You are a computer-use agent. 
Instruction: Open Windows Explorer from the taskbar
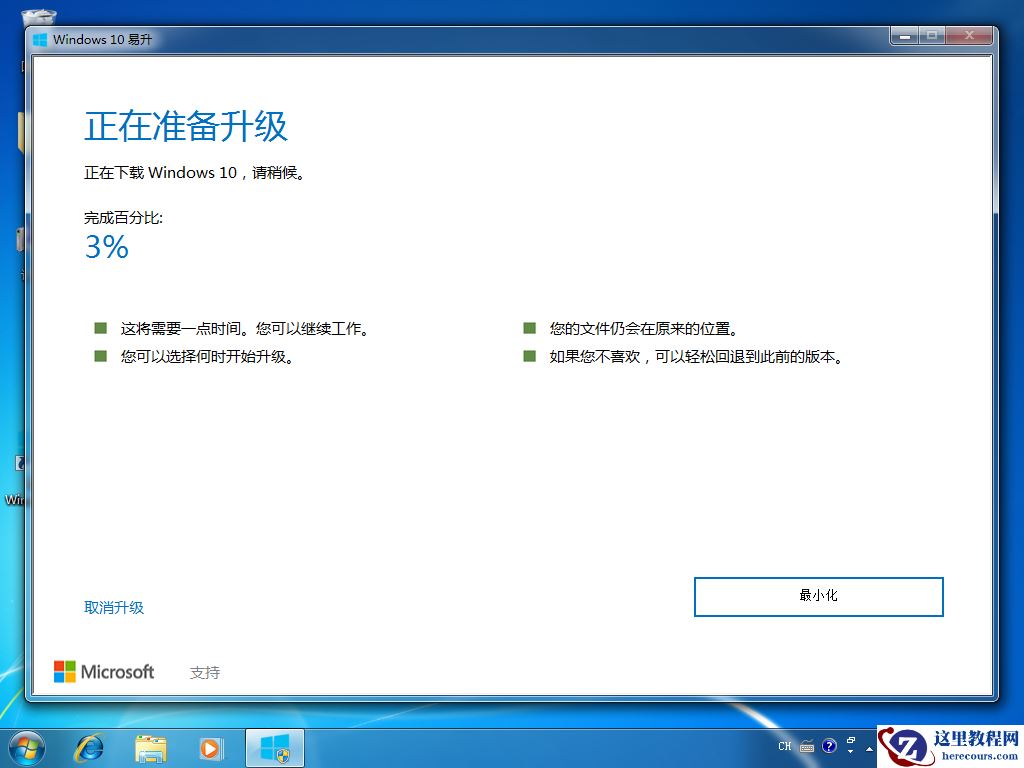pos(150,747)
